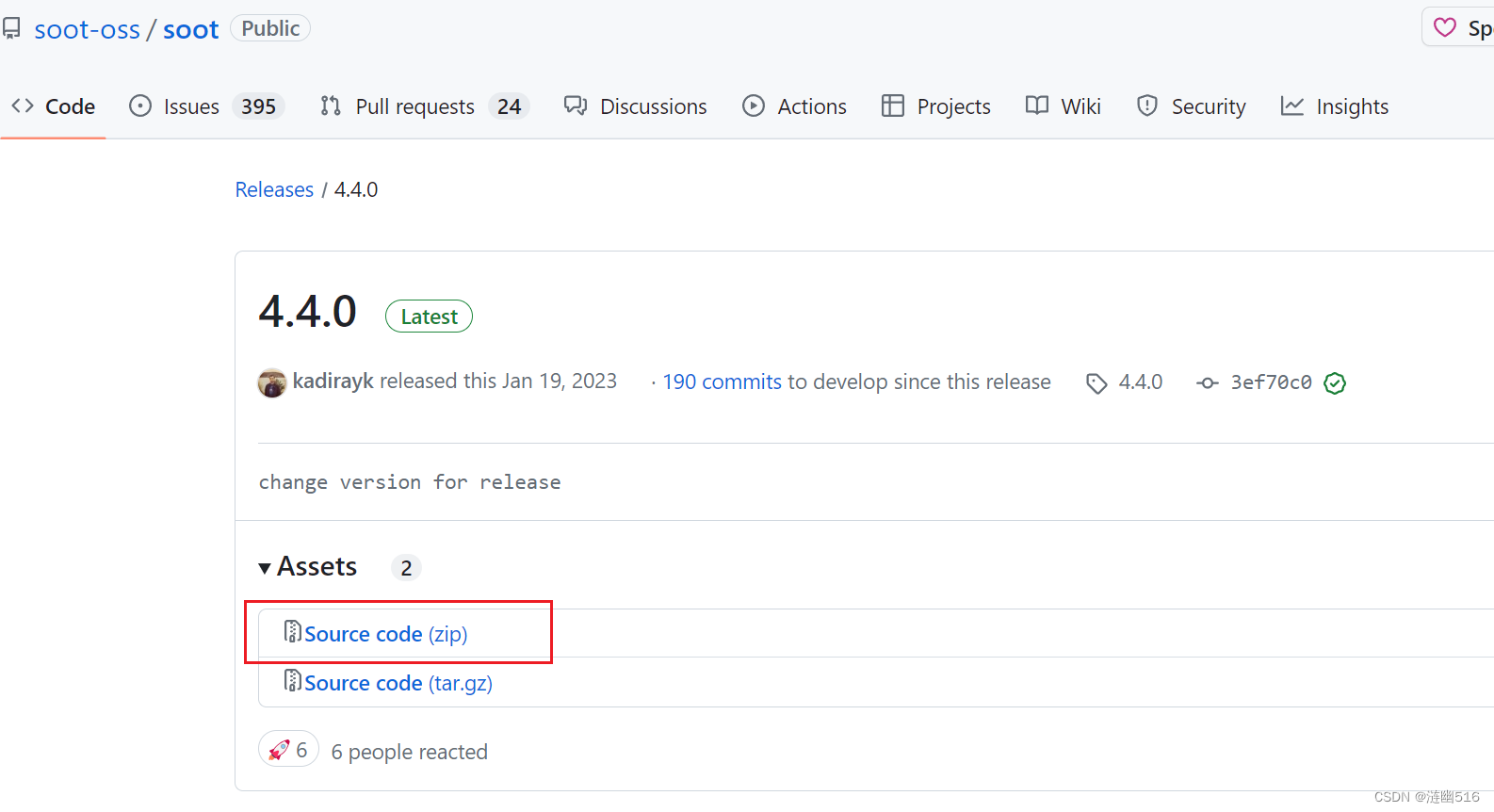
Task: Click the soot-oss organization link
Action: click(88, 29)
